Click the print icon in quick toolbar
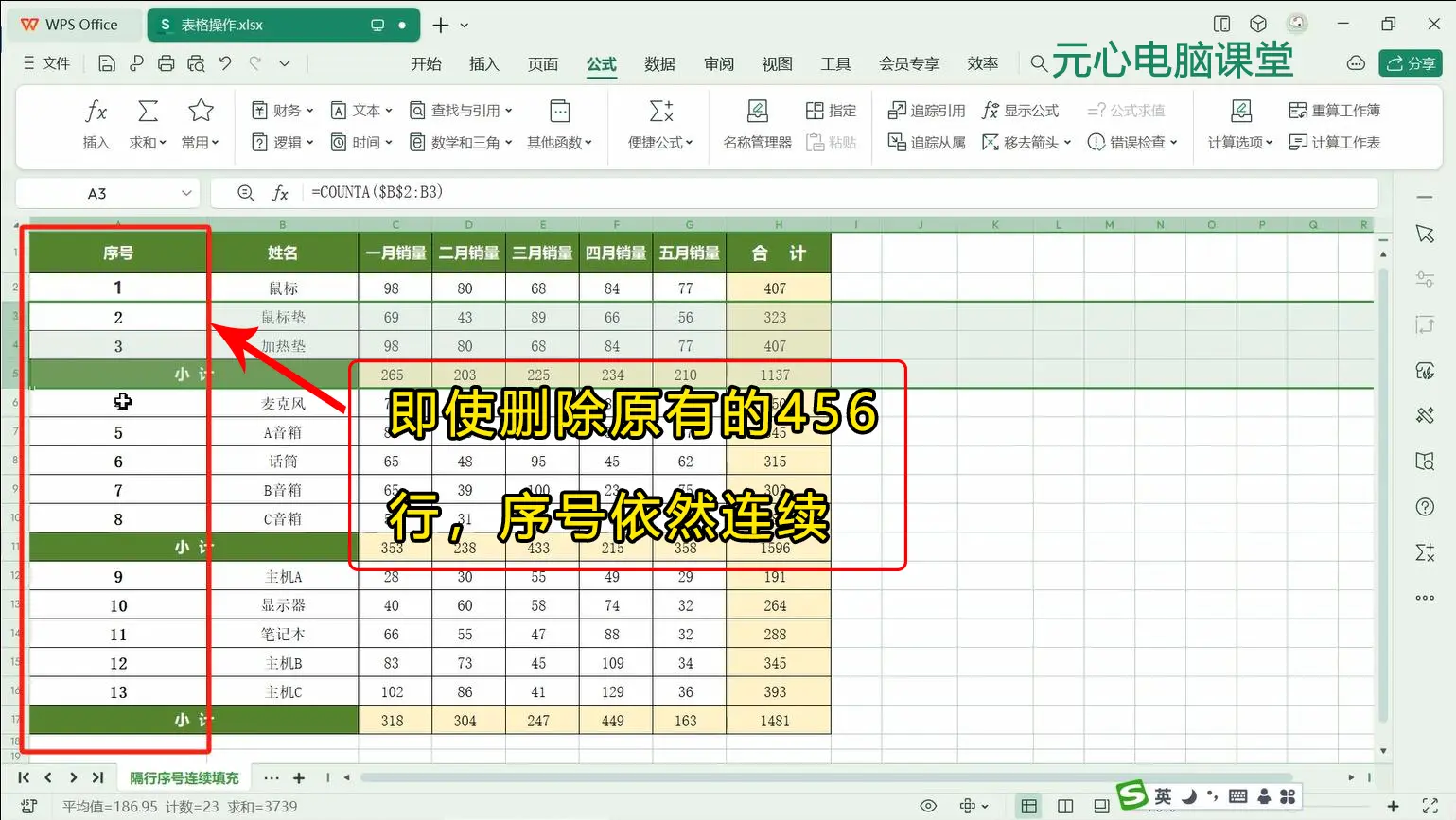The width and height of the screenshot is (1456, 820). tap(167, 63)
